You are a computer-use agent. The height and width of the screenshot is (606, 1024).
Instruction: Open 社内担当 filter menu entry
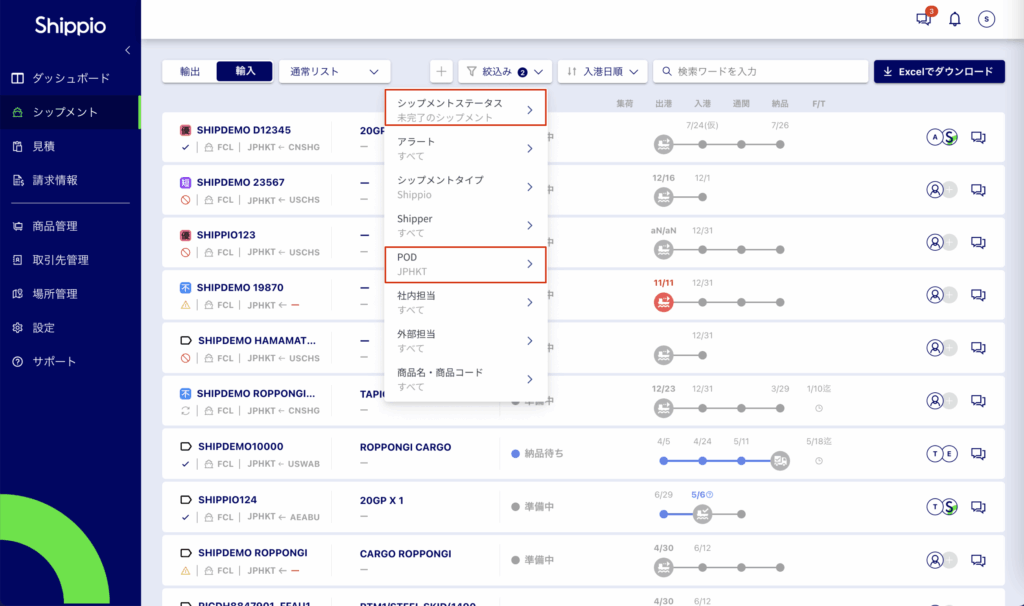pos(466,302)
